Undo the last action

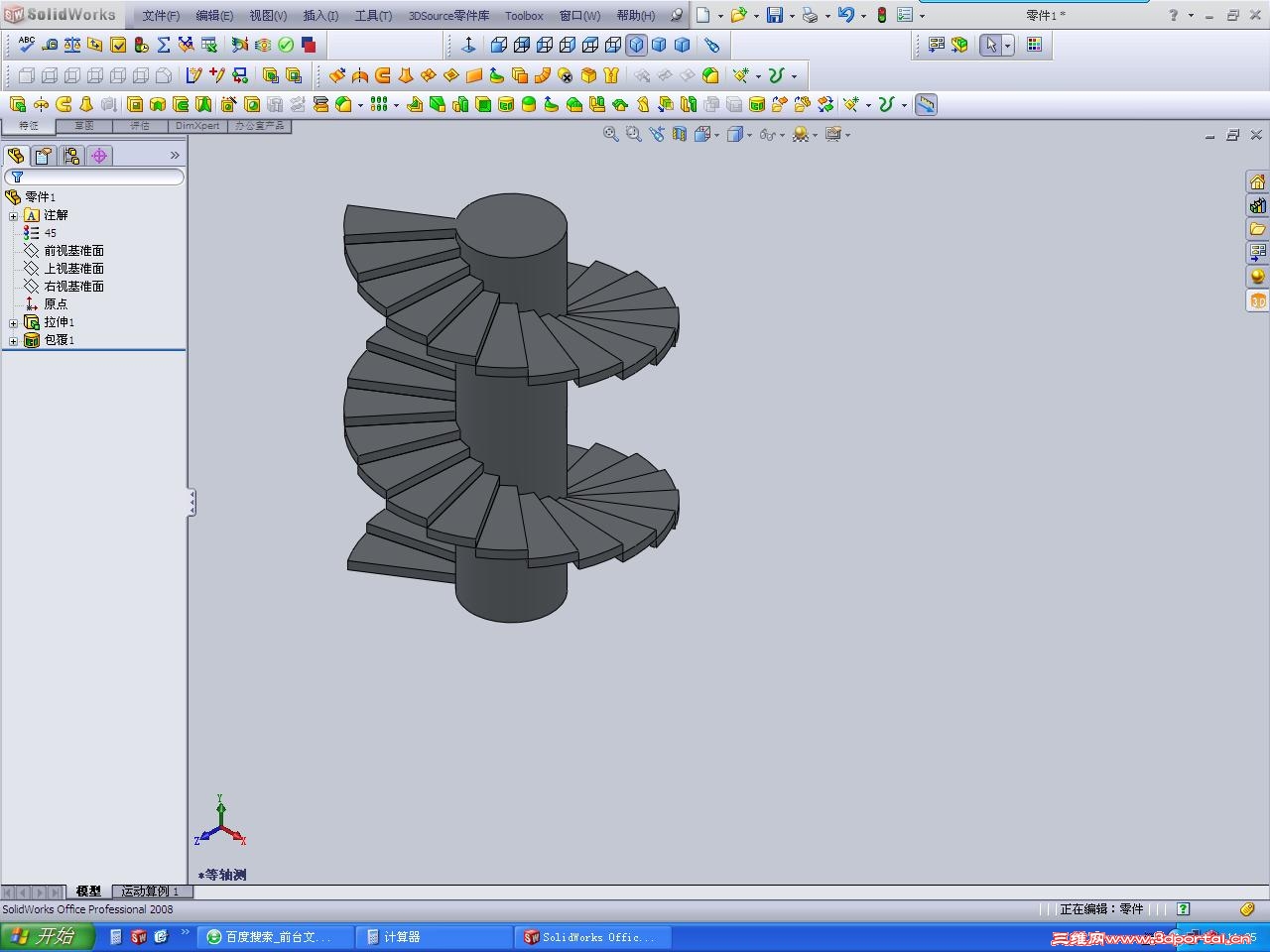coord(845,15)
